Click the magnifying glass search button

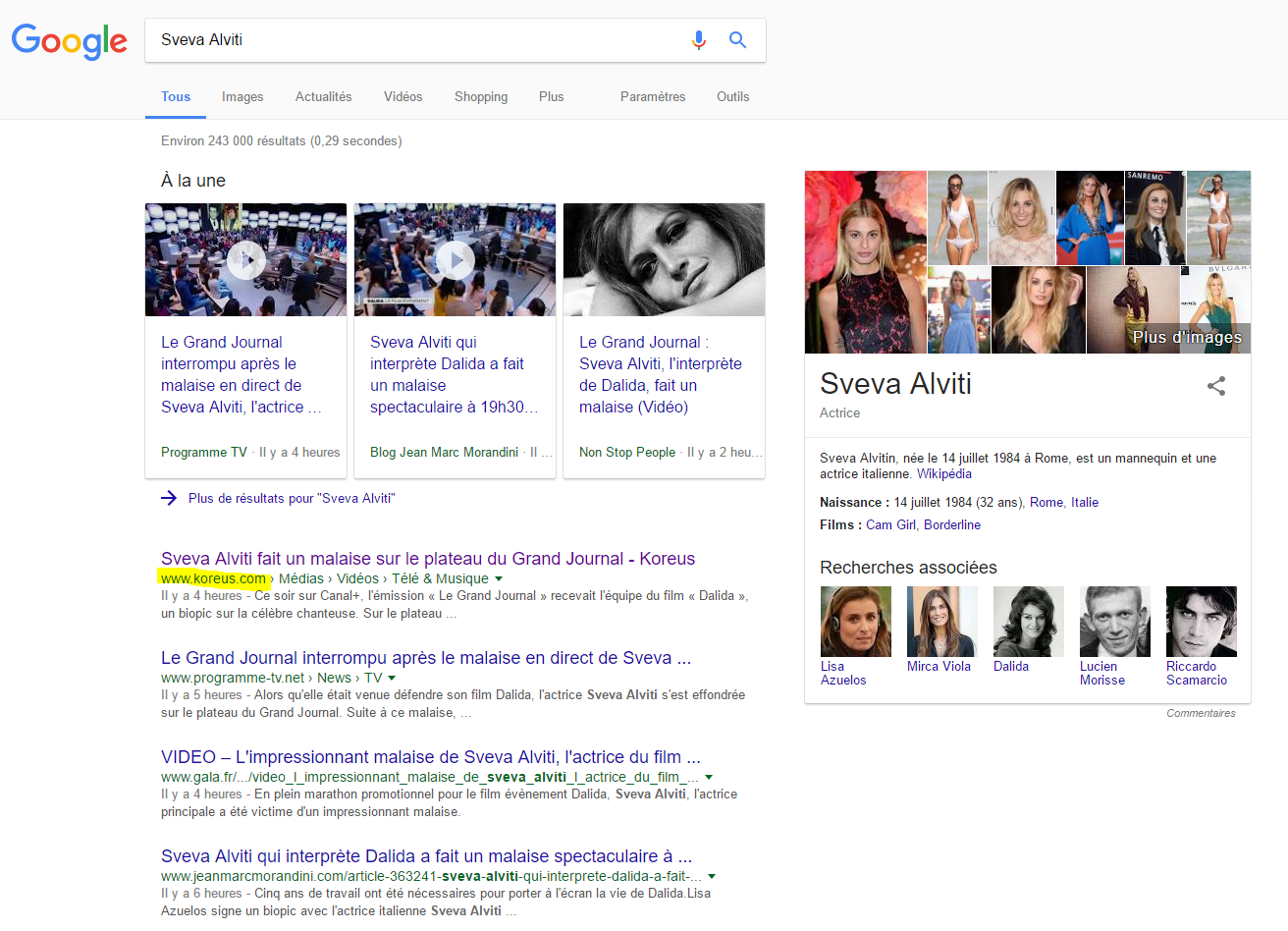737,40
